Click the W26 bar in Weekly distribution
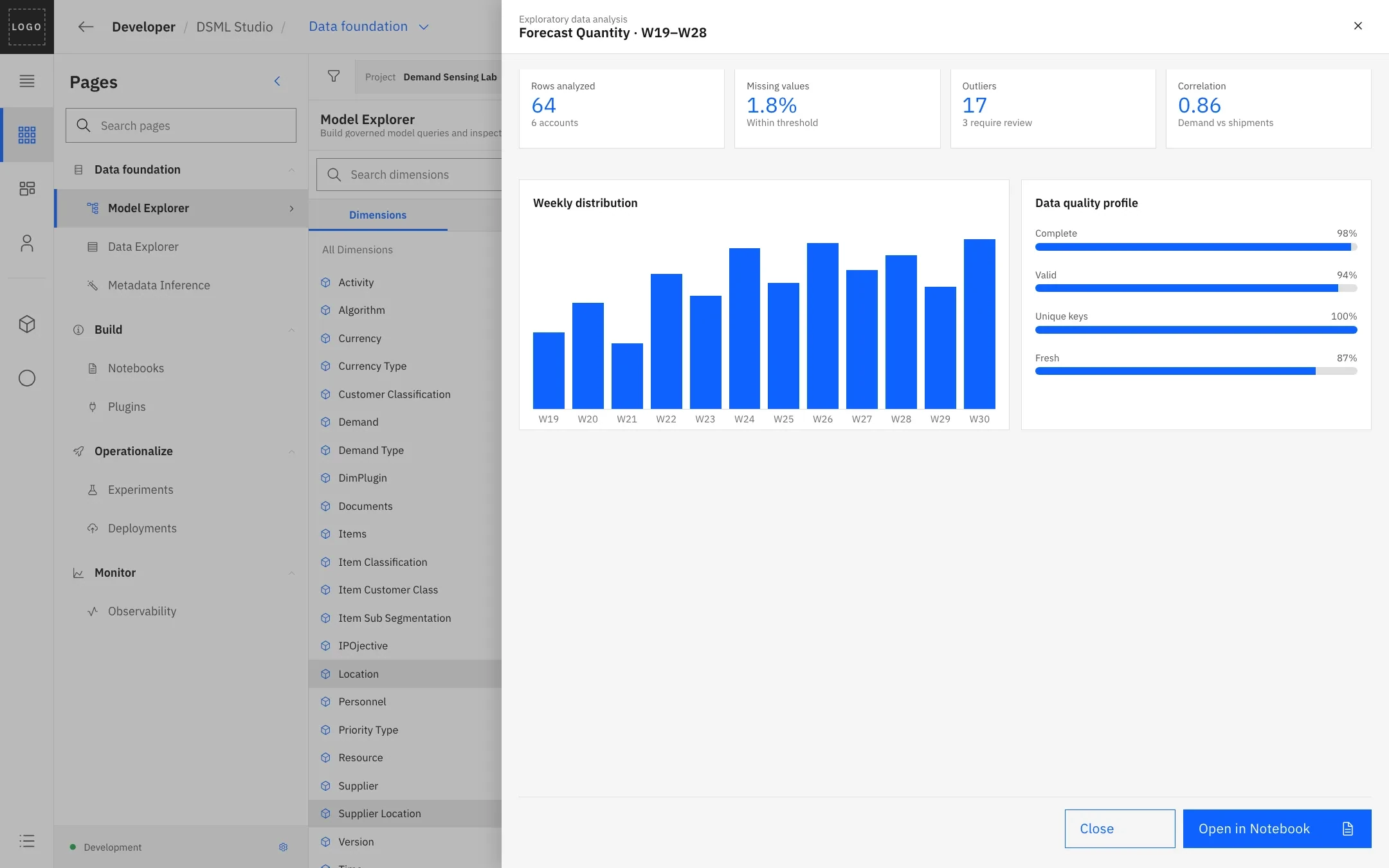This screenshot has height=868, width=1389. tap(822, 325)
